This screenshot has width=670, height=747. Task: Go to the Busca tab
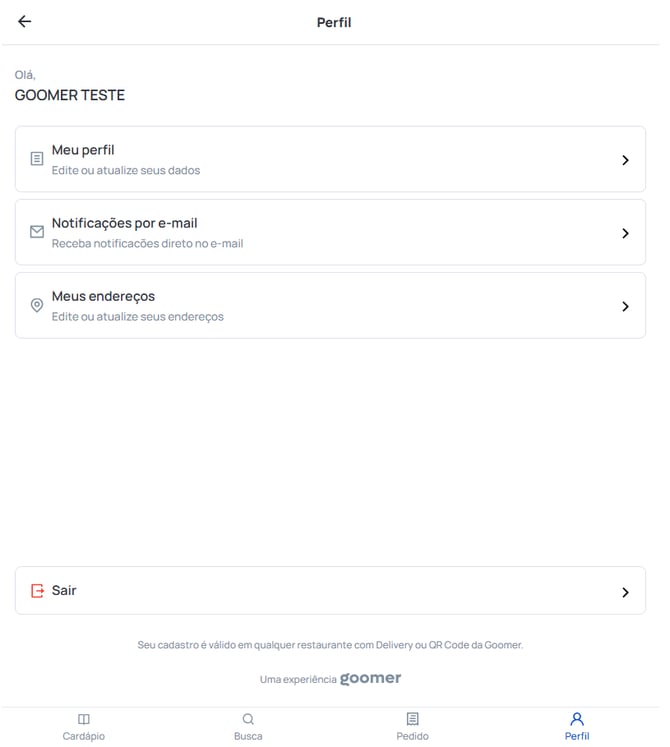[x=248, y=736]
